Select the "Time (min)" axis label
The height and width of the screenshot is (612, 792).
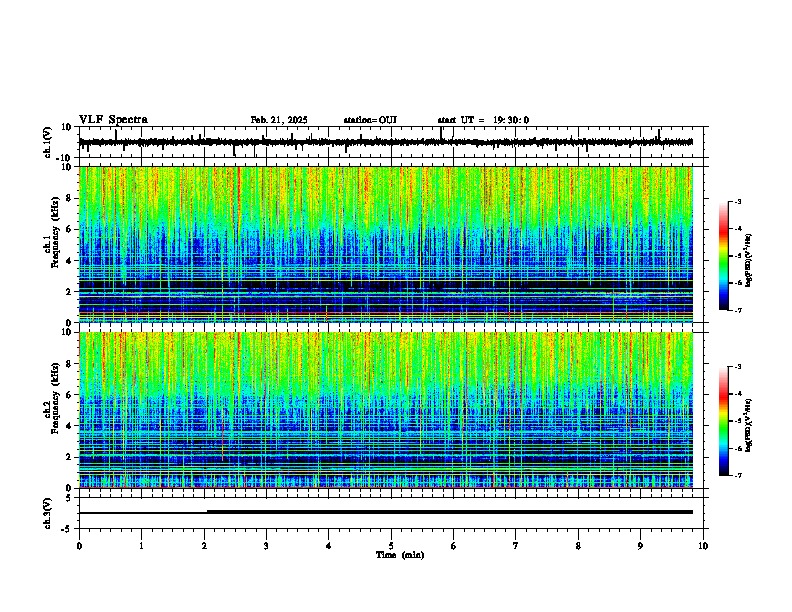(400, 555)
